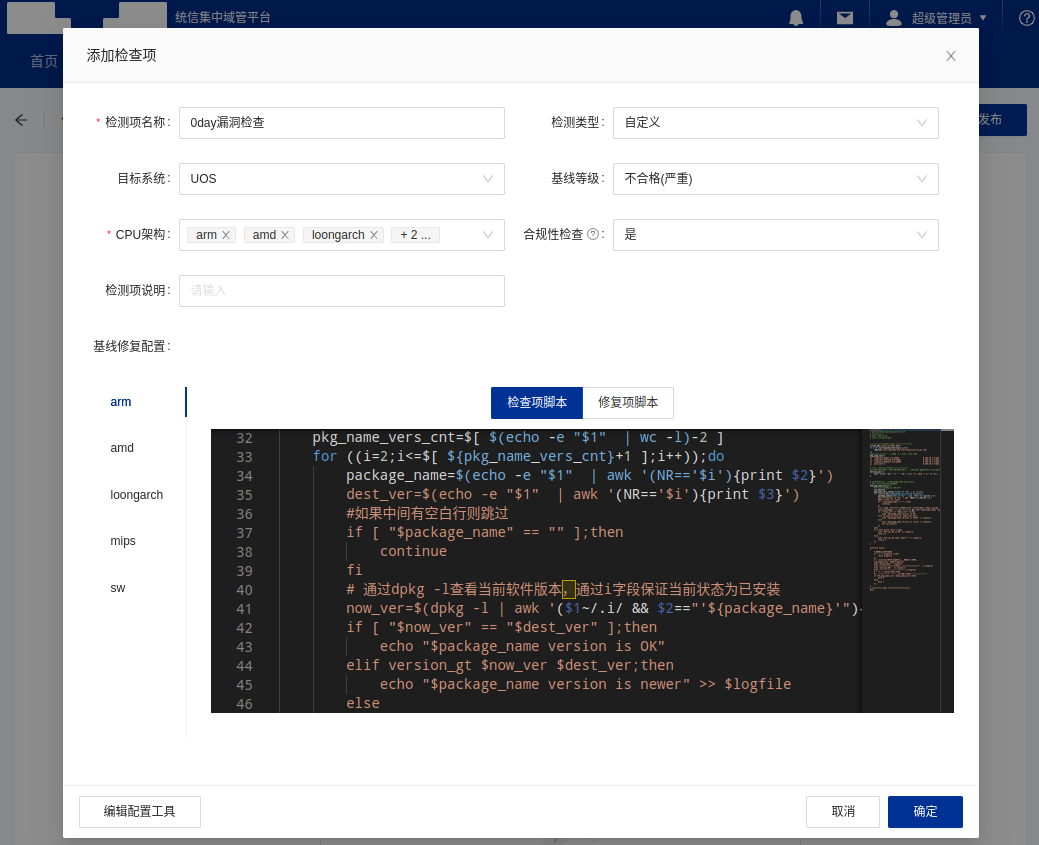Select the loongarch architecture tab
The image size is (1039, 845).
[x=136, y=495]
